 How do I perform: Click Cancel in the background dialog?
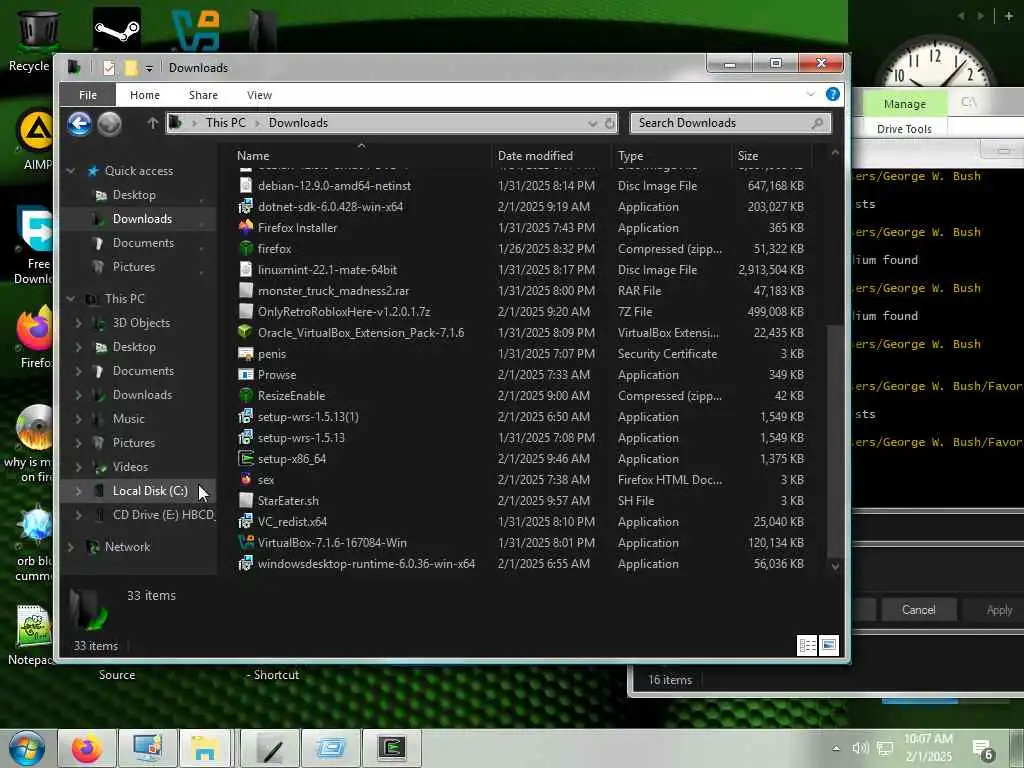click(x=918, y=609)
